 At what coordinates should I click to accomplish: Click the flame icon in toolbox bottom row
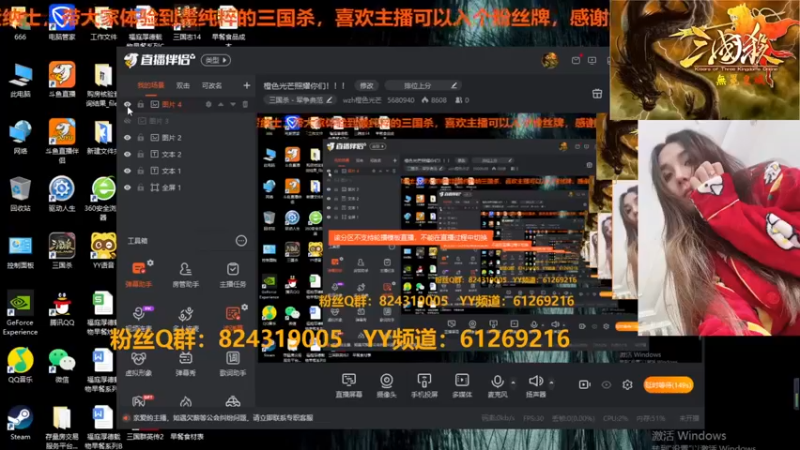(186, 402)
